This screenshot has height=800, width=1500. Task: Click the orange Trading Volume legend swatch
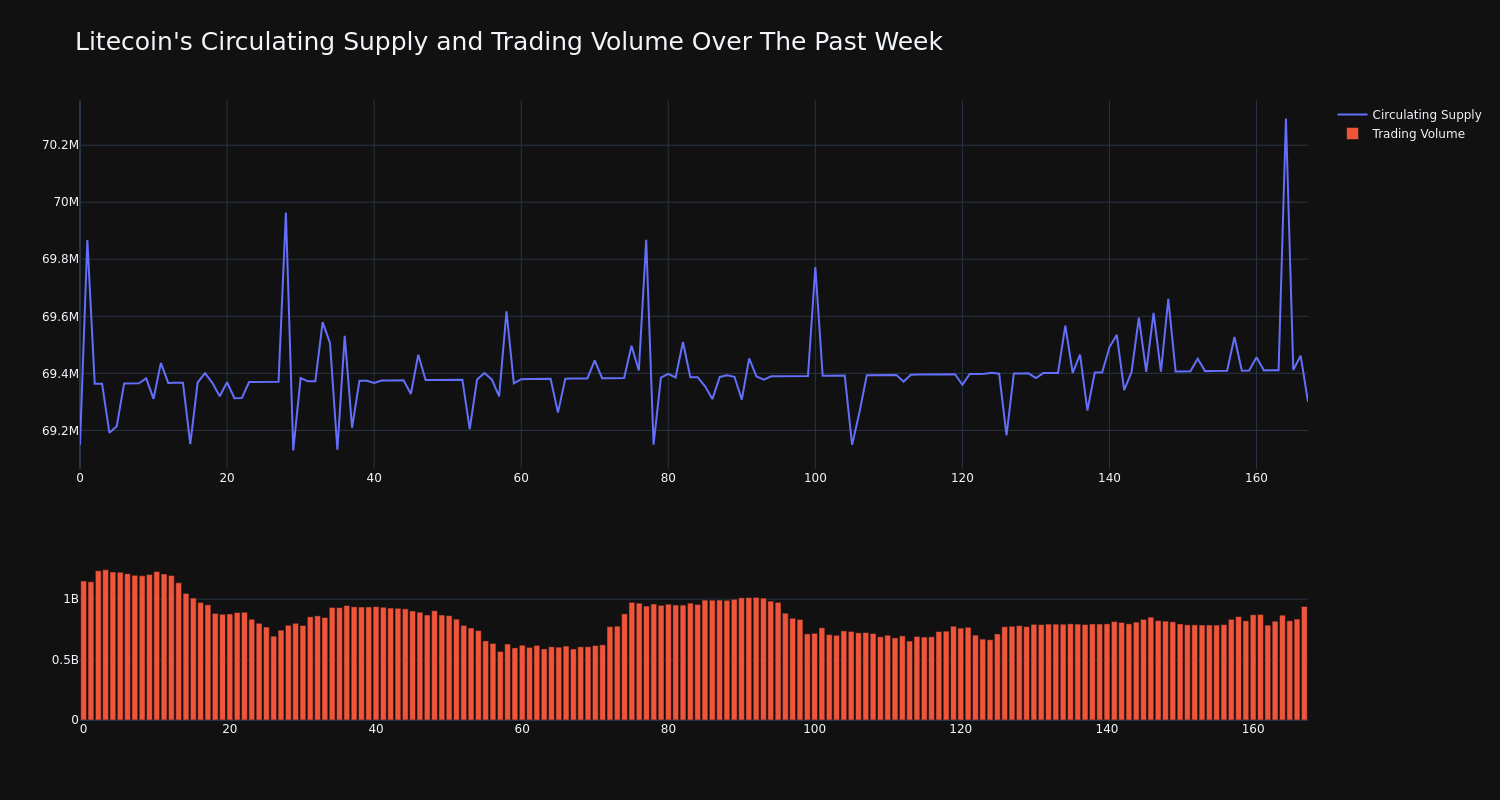point(1352,134)
